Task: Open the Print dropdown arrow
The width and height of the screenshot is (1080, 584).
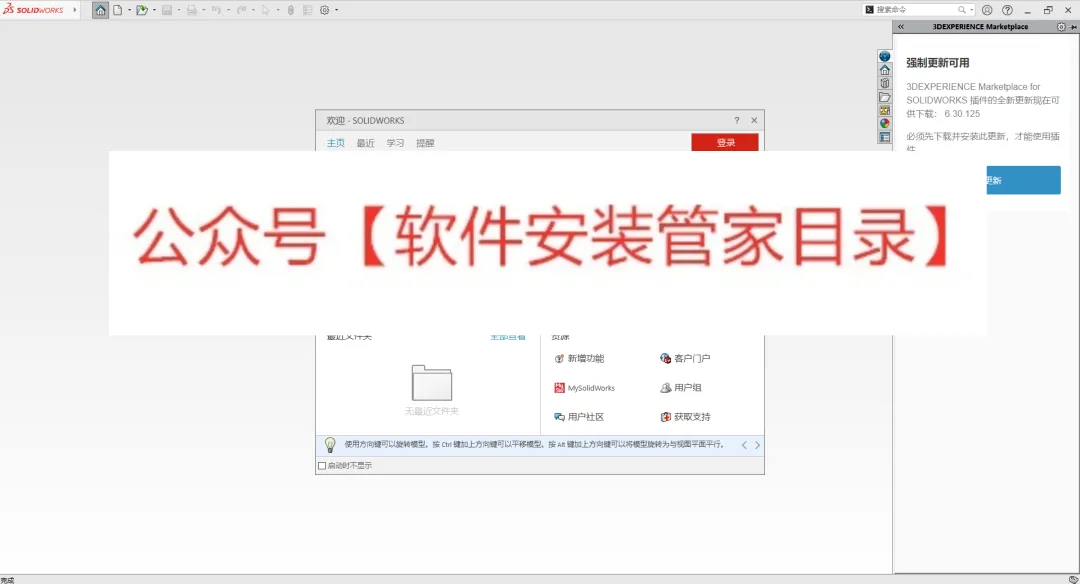Action: [204, 10]
